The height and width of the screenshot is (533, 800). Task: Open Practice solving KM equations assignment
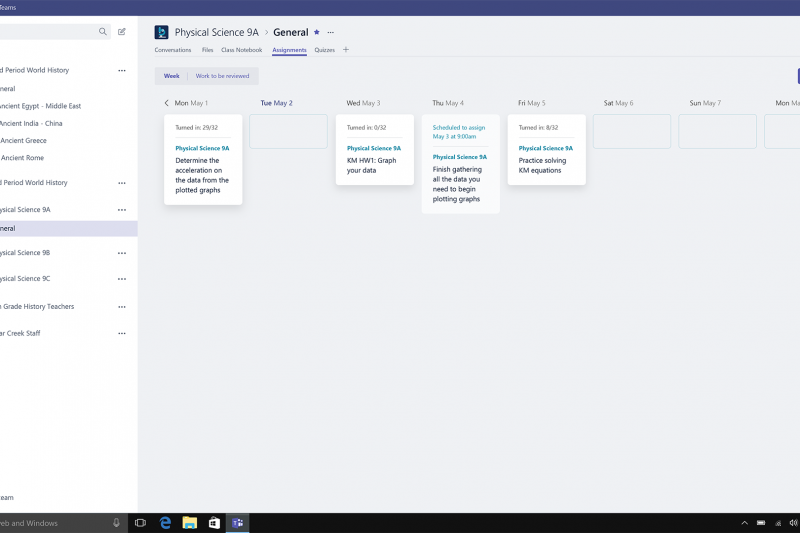point(546,150)
